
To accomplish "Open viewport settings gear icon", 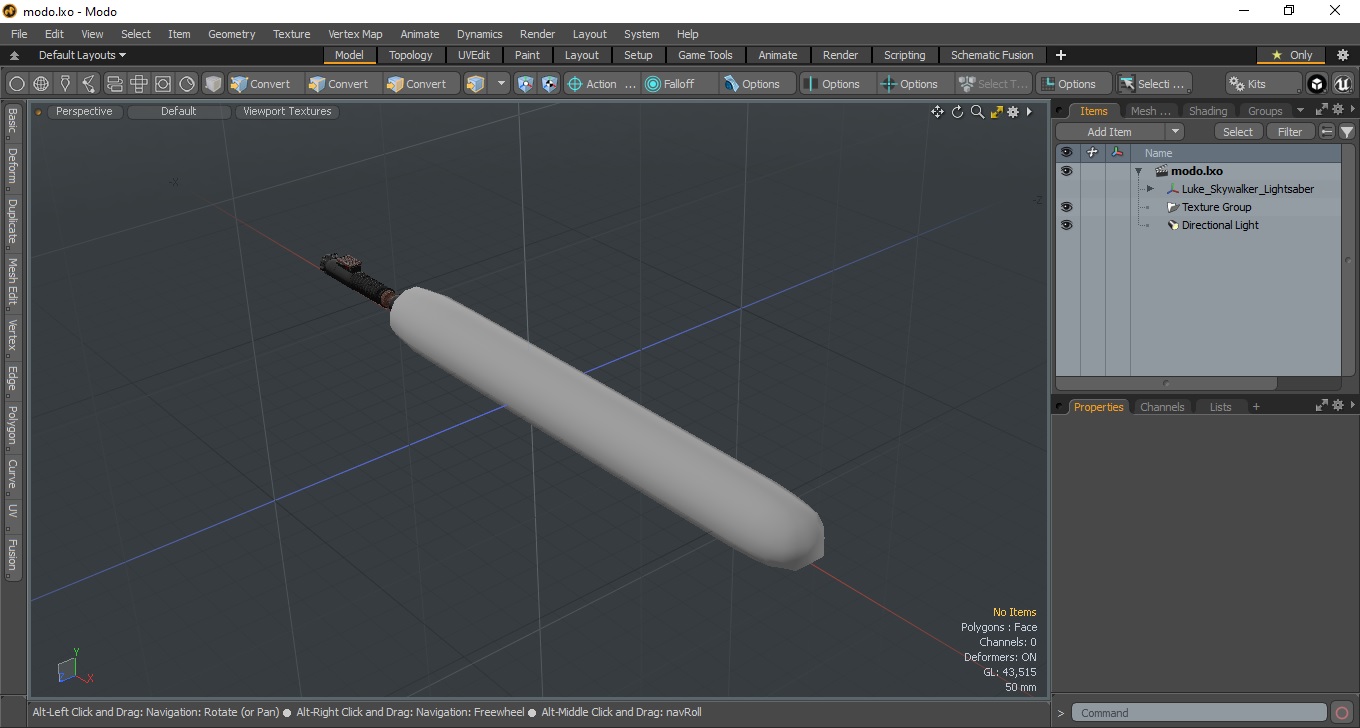I will point(1013,112).
